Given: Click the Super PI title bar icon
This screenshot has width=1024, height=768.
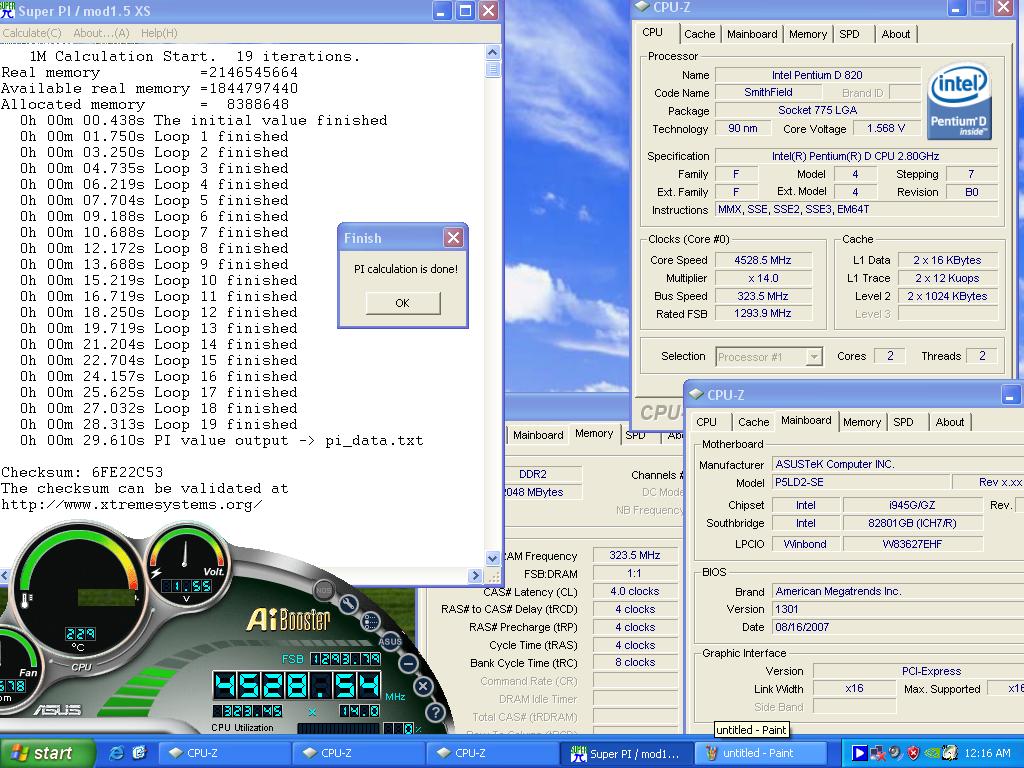Looking at the screenshot, I should tap(8, 10).
